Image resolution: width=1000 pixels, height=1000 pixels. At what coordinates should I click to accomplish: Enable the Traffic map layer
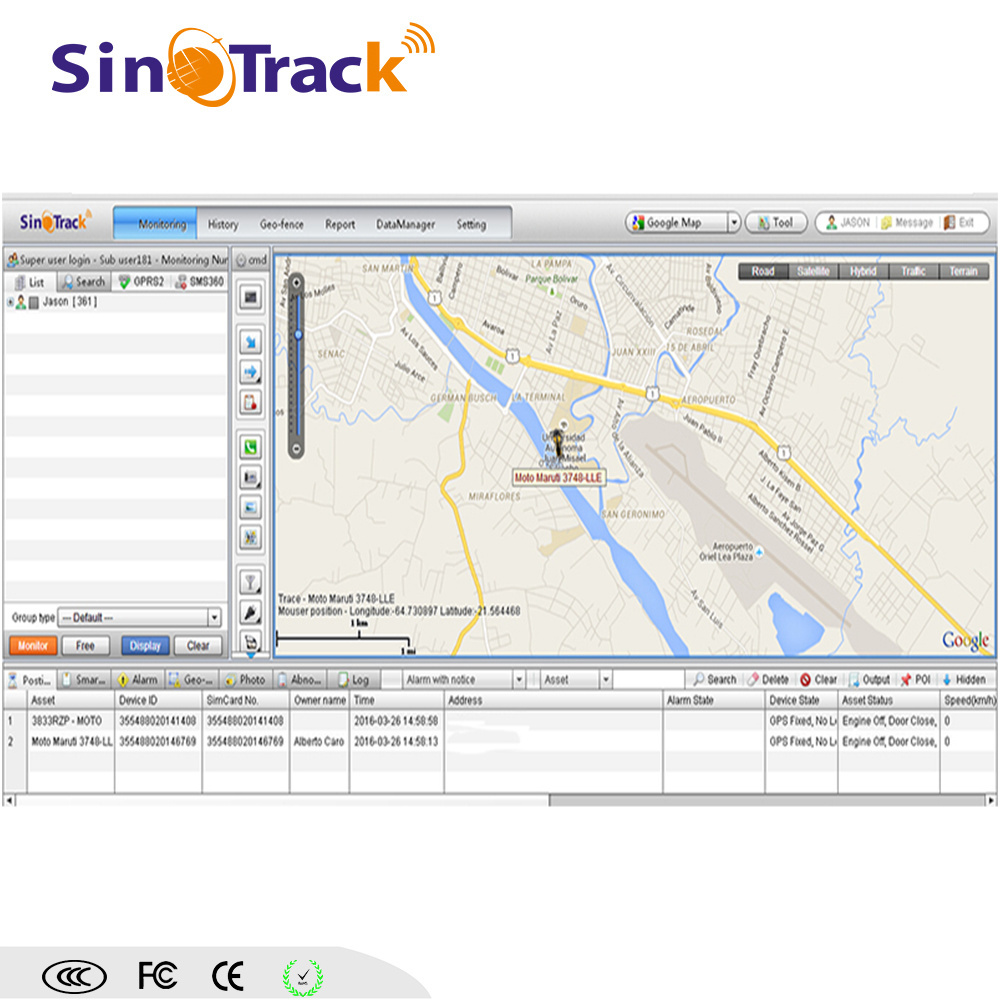coord(912,271)
